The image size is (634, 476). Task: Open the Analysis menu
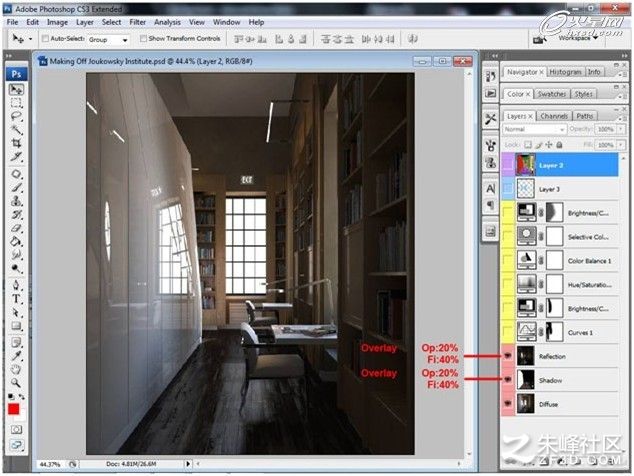tap(167, 22)
